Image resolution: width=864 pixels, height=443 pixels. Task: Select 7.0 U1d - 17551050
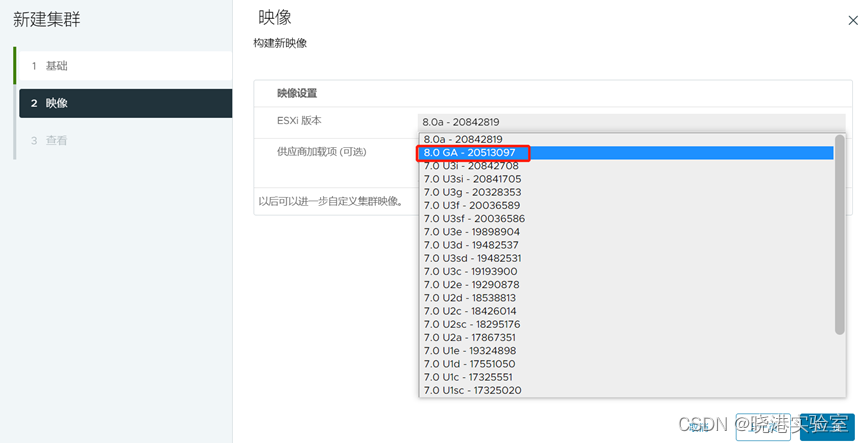627,364
